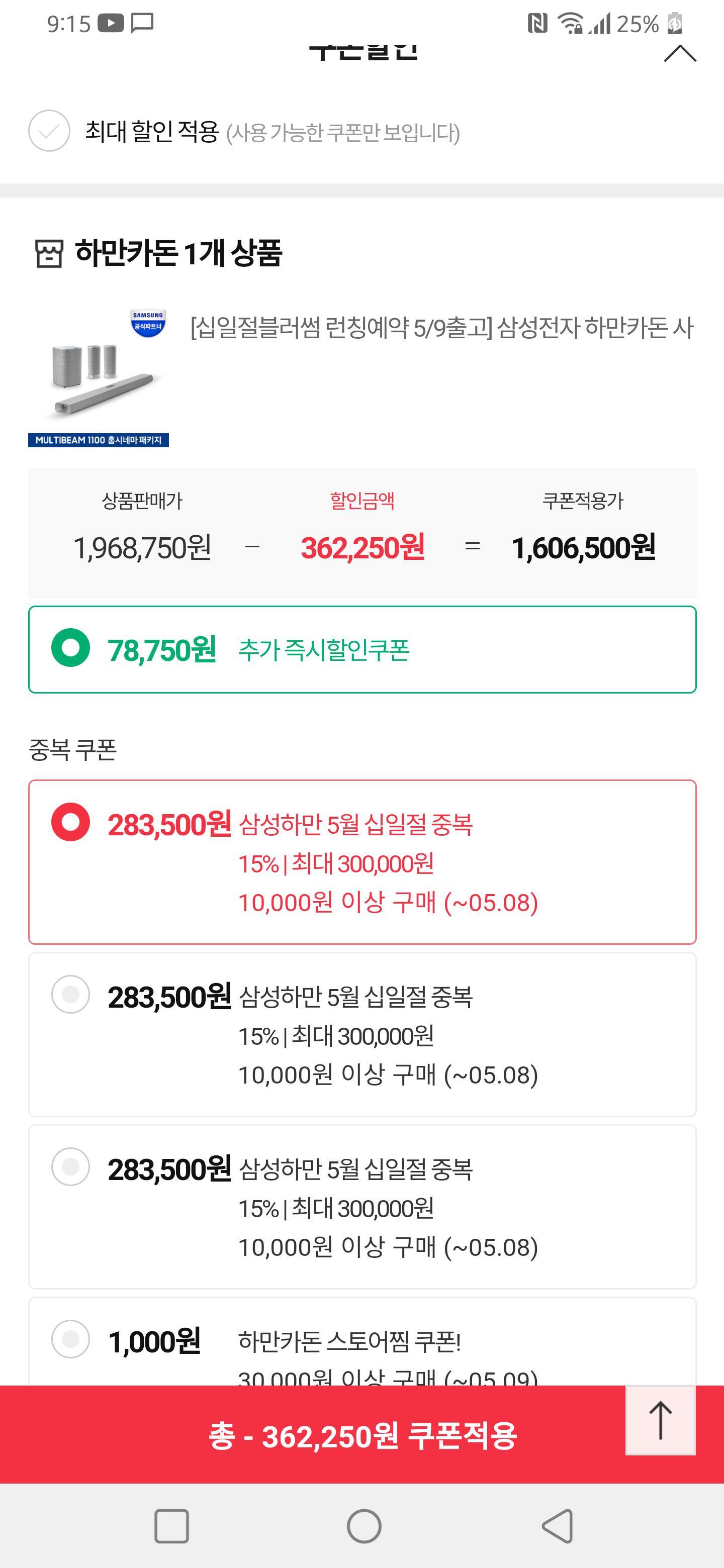
Task: Select the second 283,500원 duplicate coupon
Action: [x=70, y=995]
